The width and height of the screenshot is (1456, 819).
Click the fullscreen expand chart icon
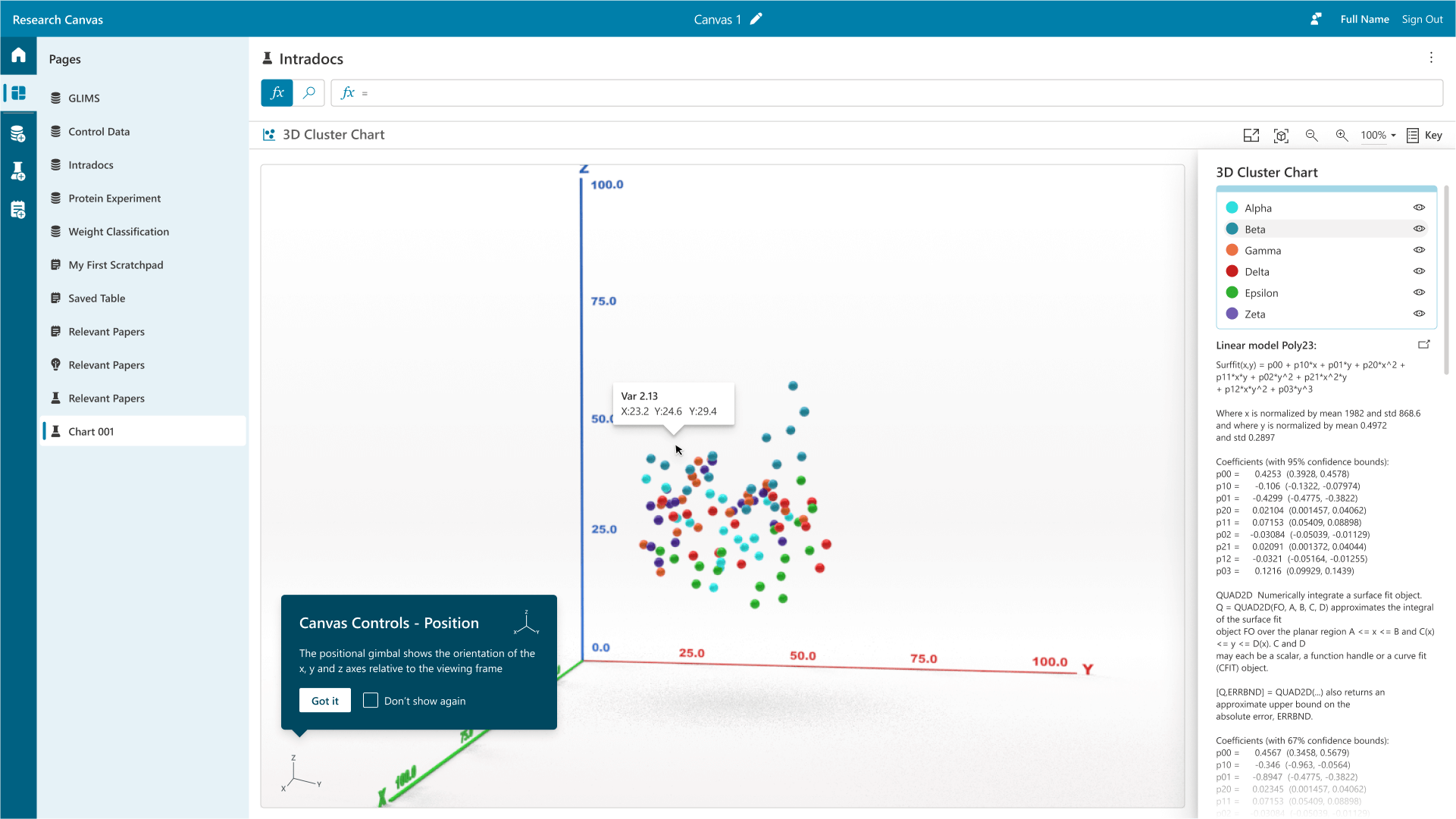point(1251,135)
